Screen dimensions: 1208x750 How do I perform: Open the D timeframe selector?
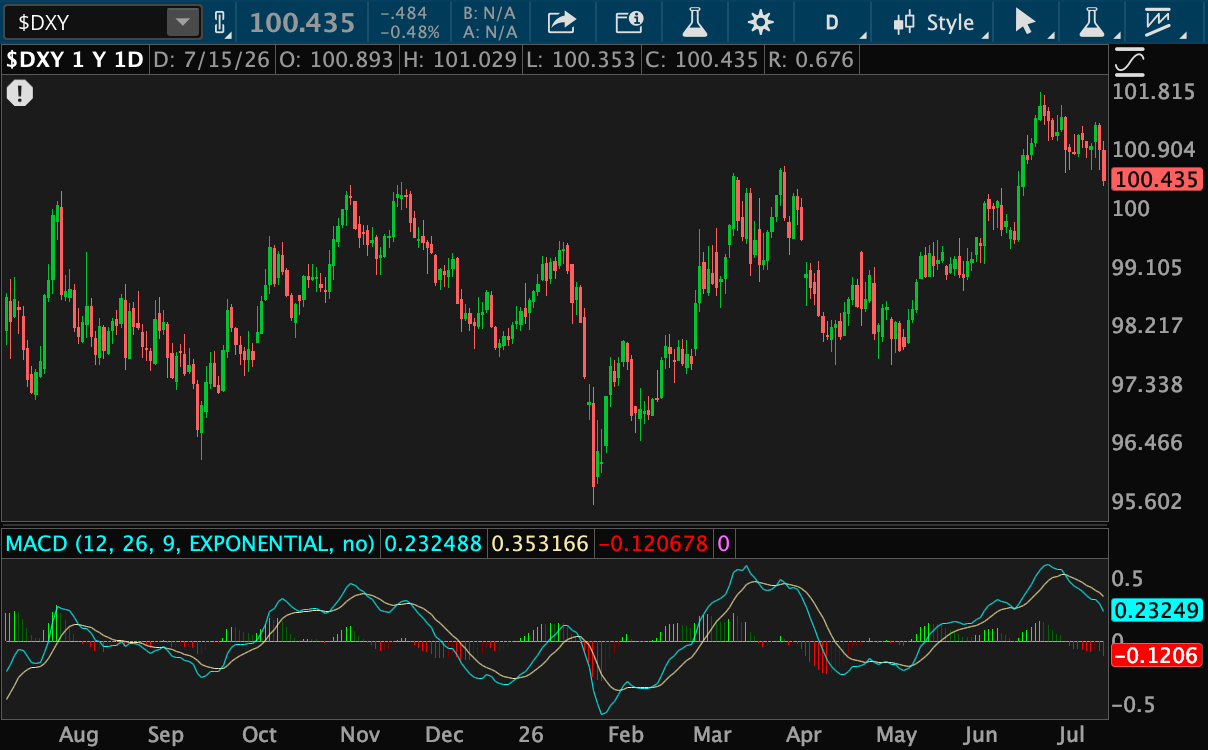831,22
